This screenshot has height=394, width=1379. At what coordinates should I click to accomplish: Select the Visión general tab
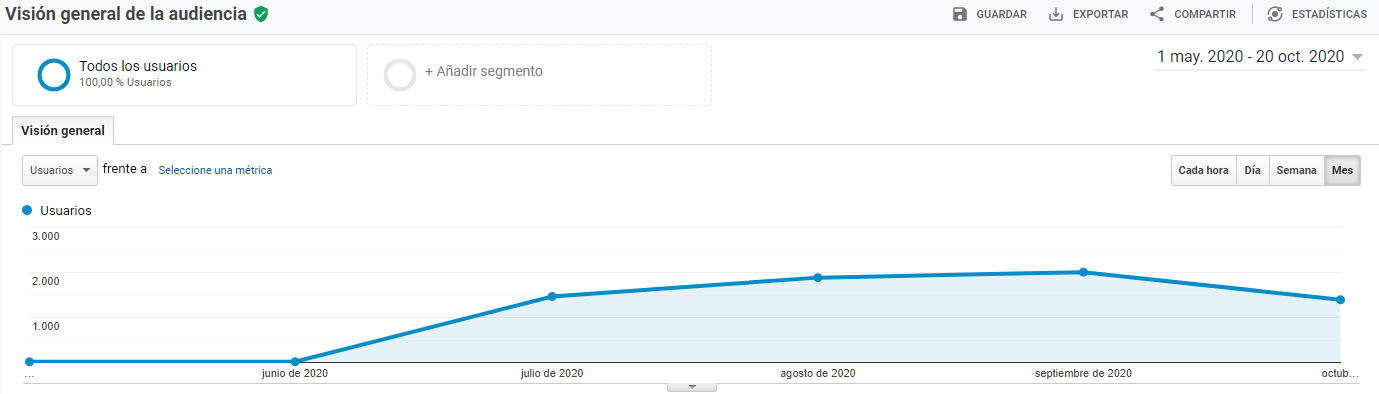coord(63,130)
